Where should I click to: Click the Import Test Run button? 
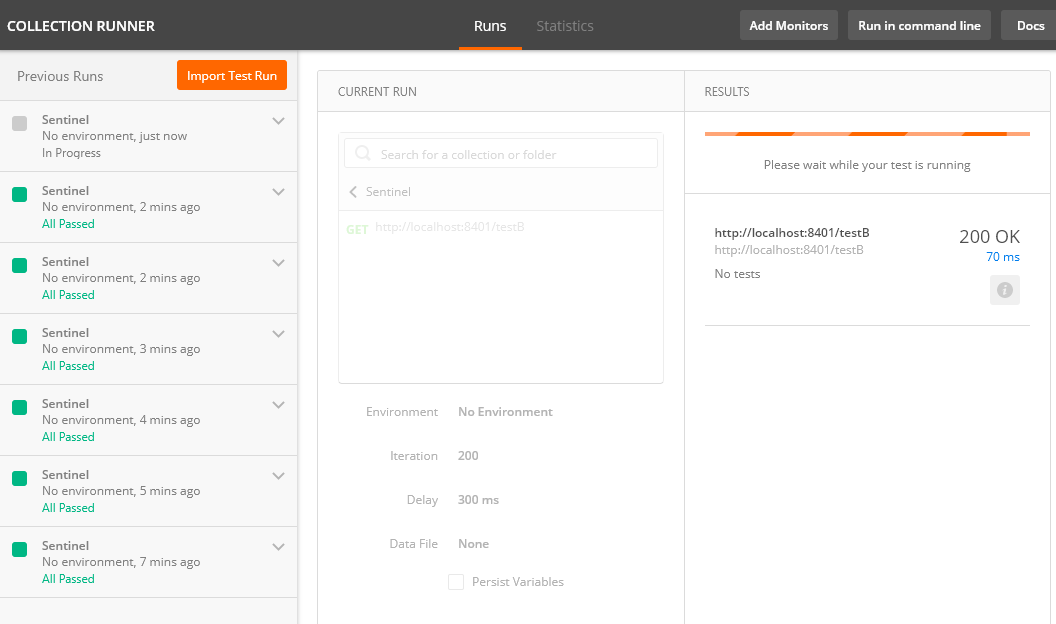click(x=232, y=75)
